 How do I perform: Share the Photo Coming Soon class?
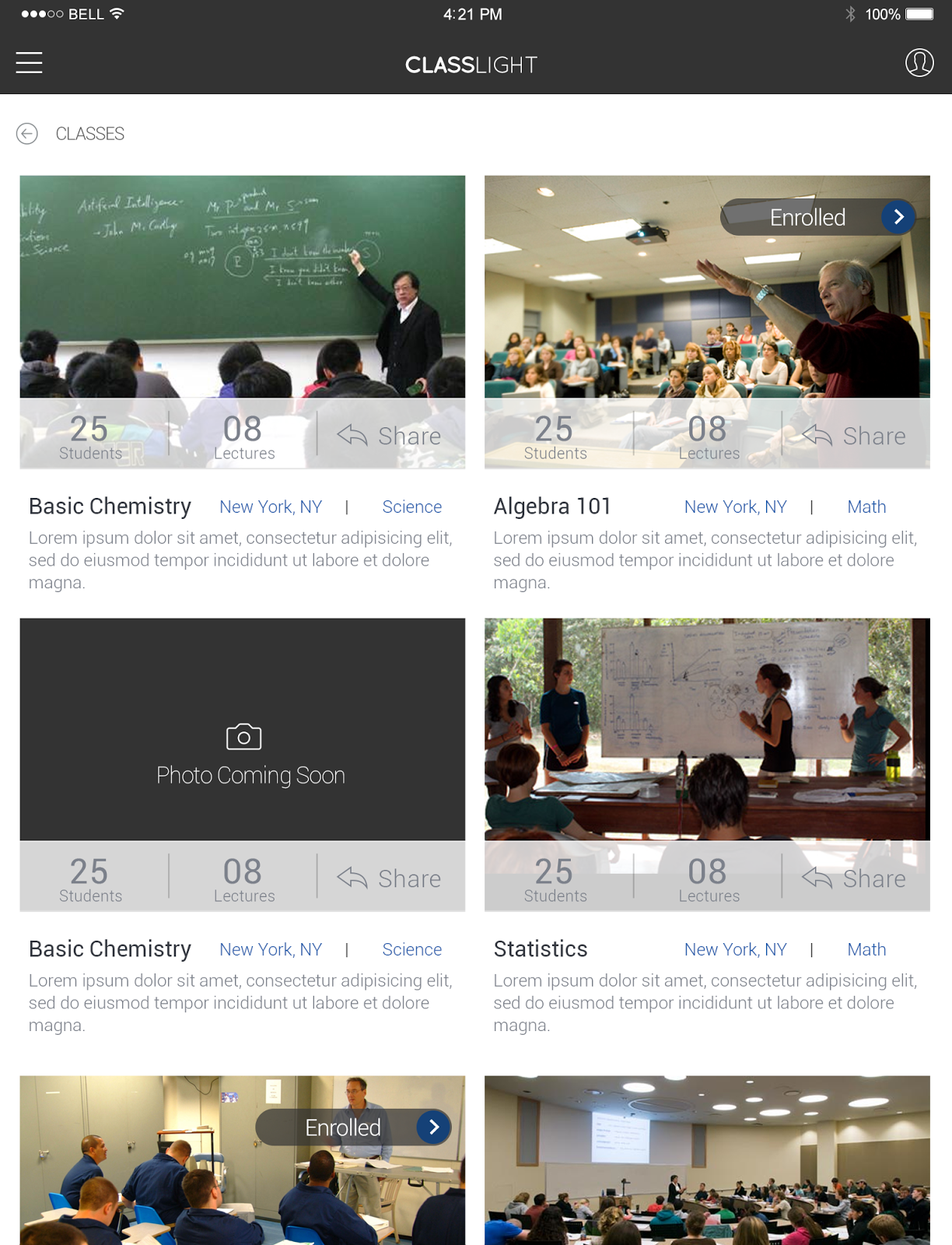pos(390,879)
